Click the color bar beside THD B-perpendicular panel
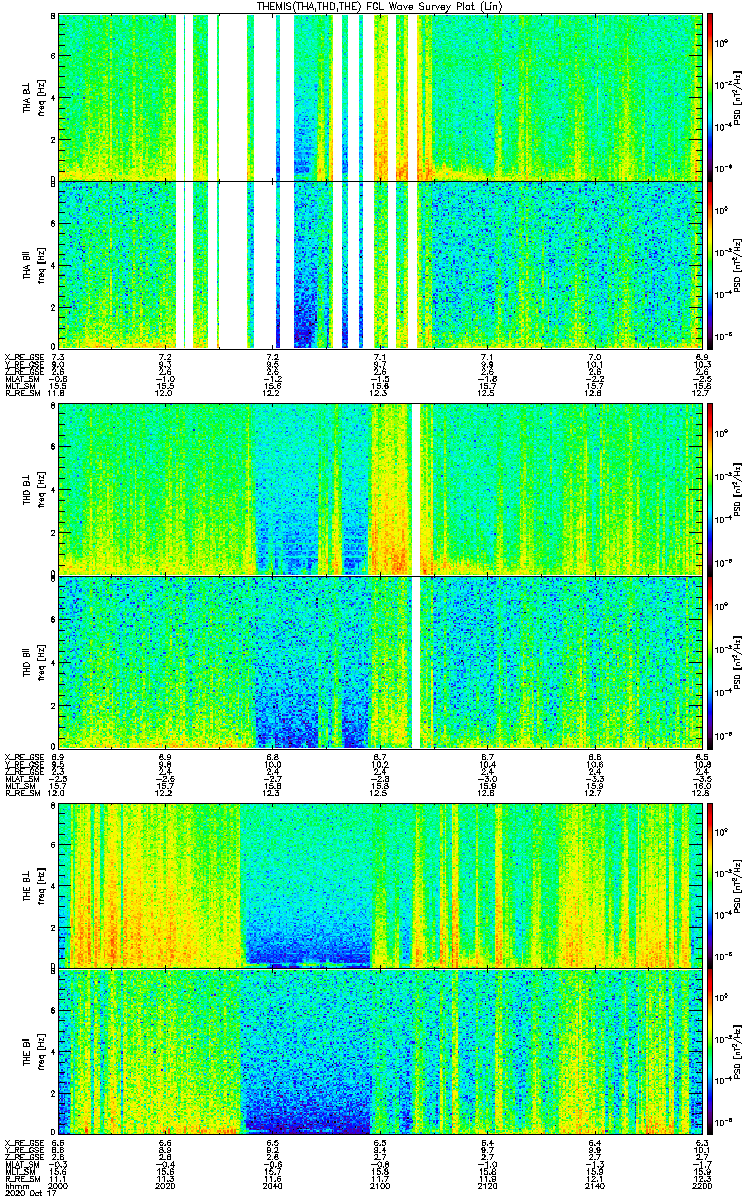The height and width of the screenshot is (1200, 750). coord(711,489)
